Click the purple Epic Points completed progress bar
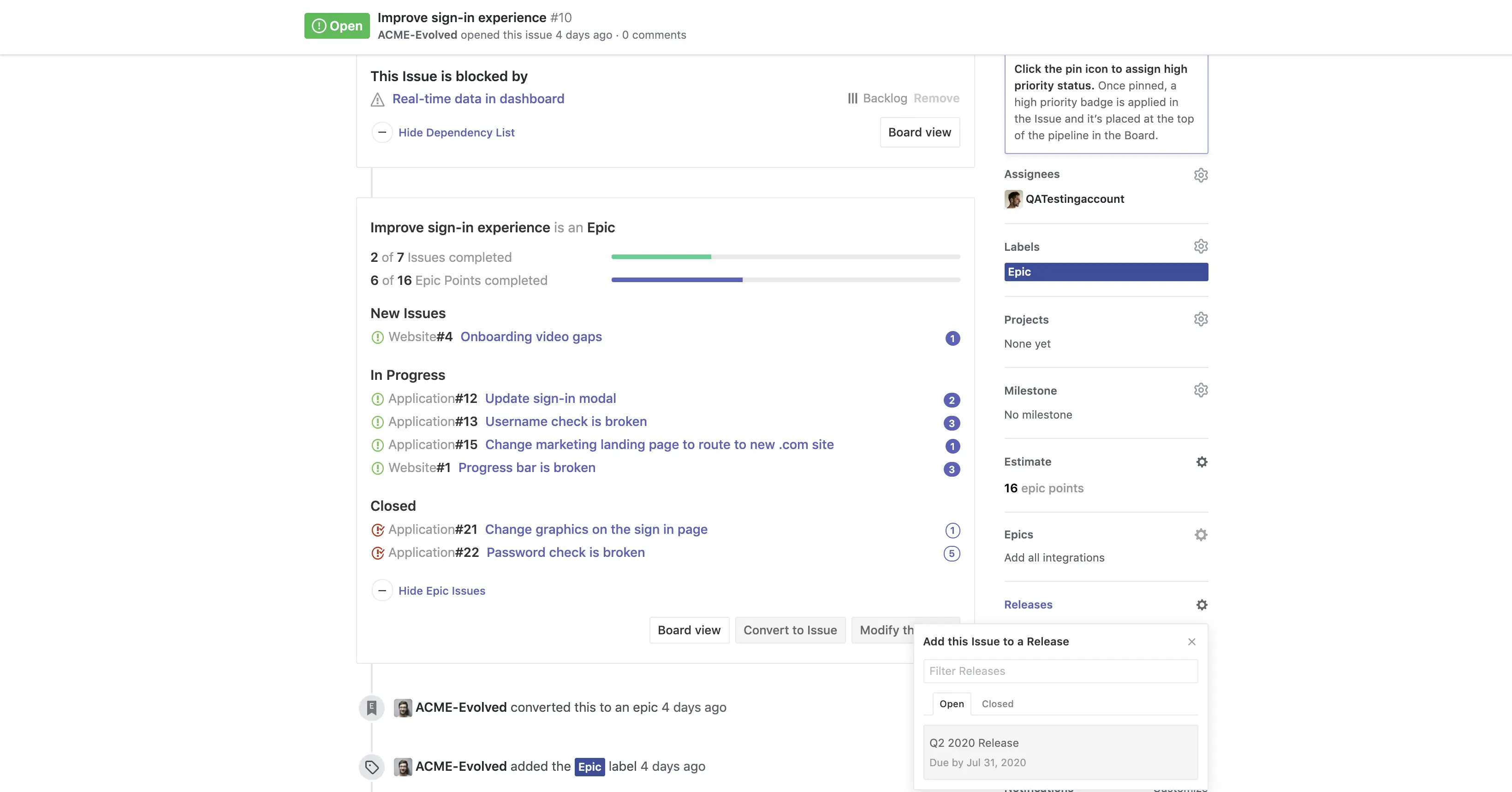The image size is (1512, 792). point(786,280)
